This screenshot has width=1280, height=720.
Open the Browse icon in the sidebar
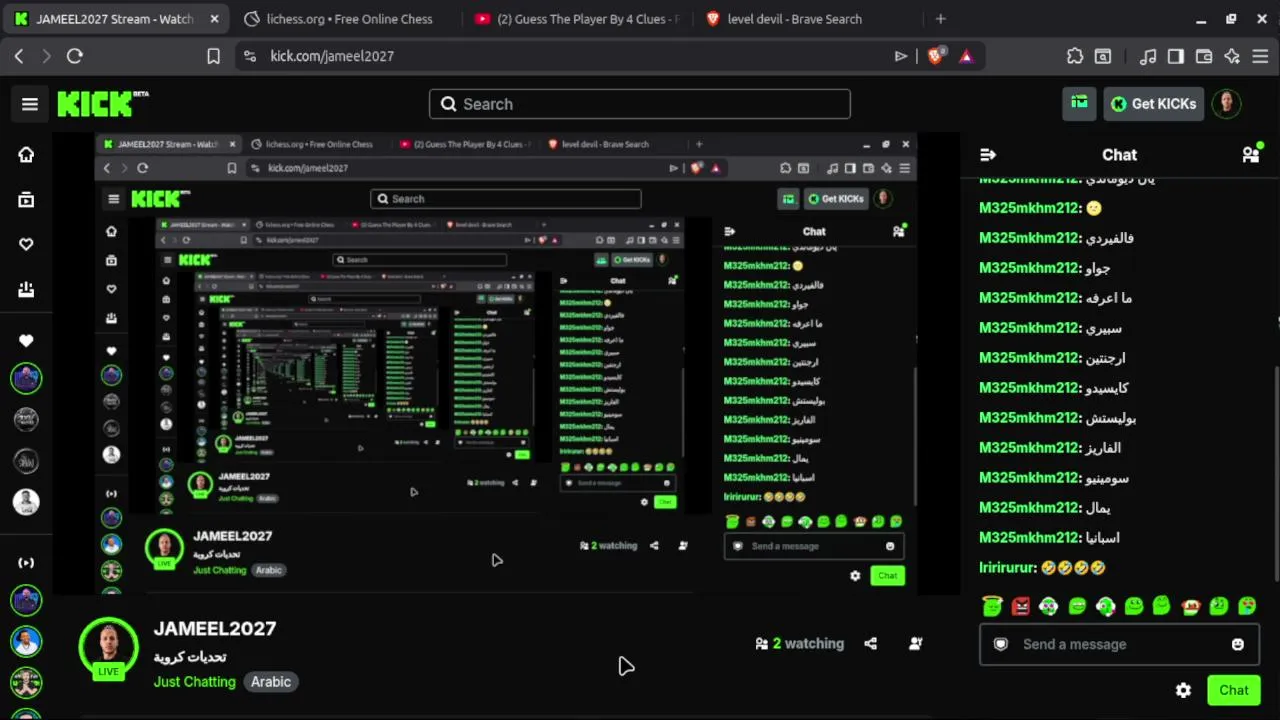(x=26, y=200)
